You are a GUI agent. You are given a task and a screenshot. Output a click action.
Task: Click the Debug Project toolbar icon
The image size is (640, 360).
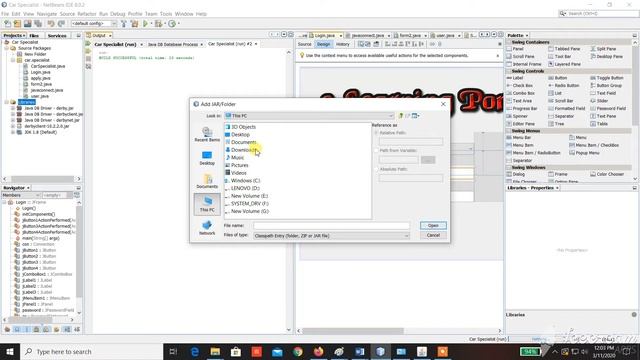[158, 24]
